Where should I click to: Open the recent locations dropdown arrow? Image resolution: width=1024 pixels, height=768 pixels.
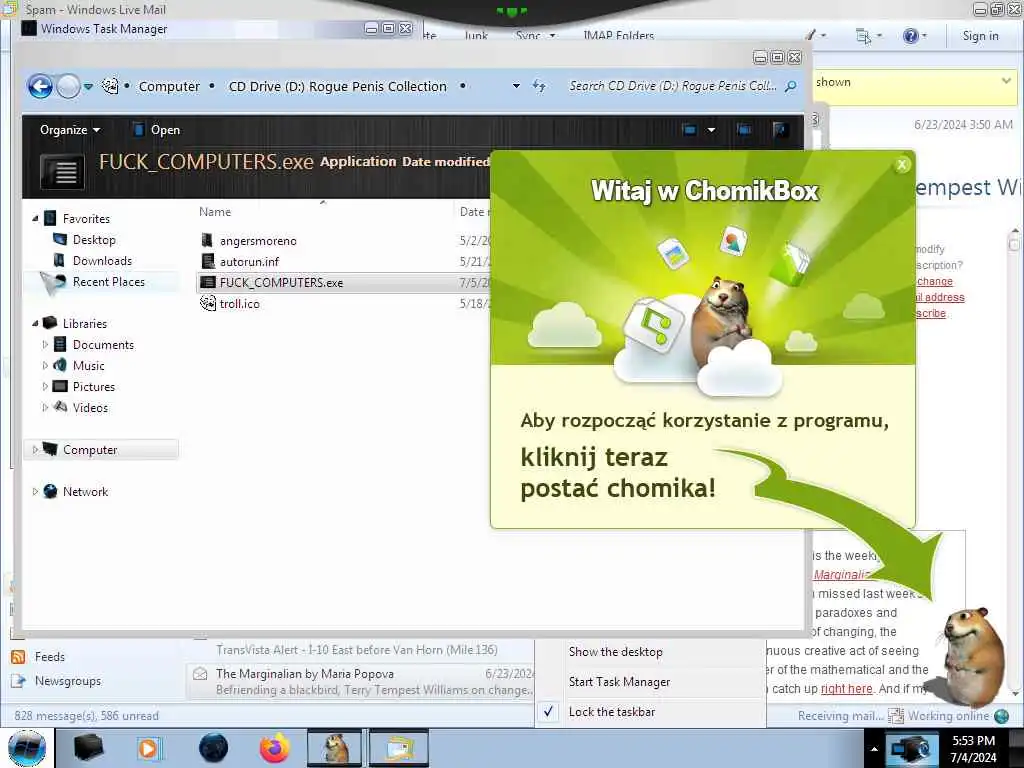[88, 86]
